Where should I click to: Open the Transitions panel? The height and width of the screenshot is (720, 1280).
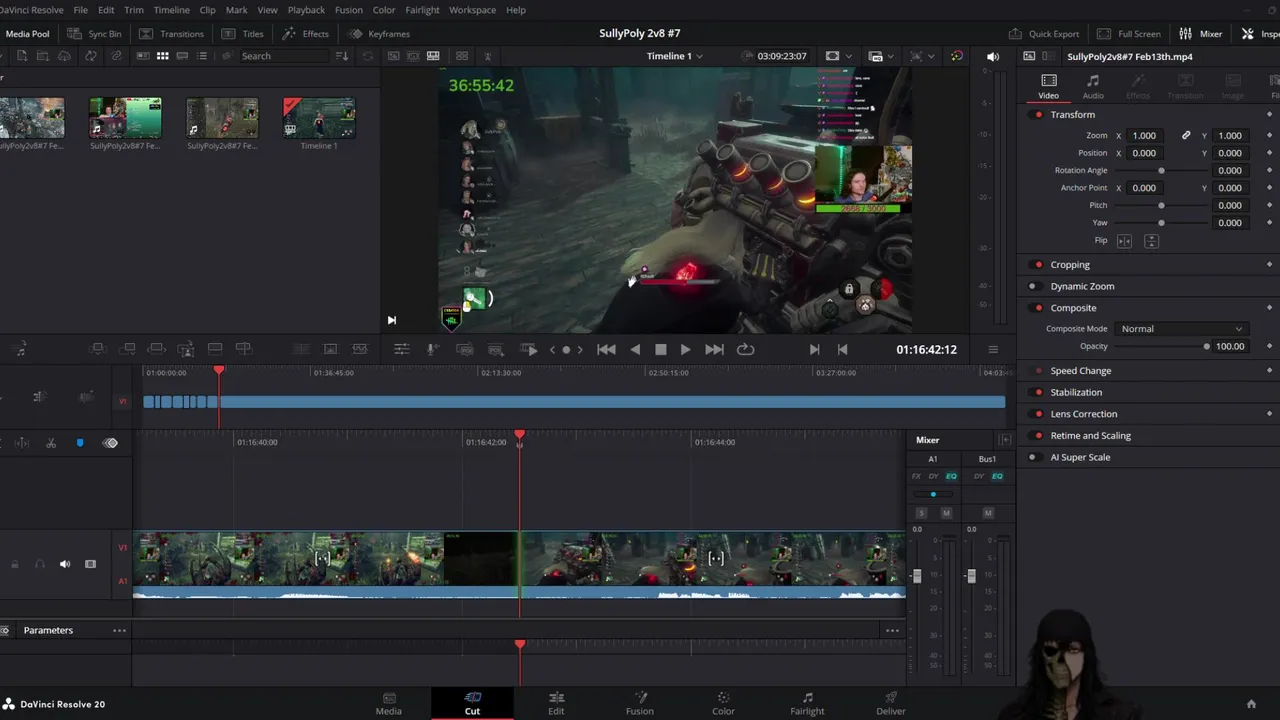pos(171,34)
